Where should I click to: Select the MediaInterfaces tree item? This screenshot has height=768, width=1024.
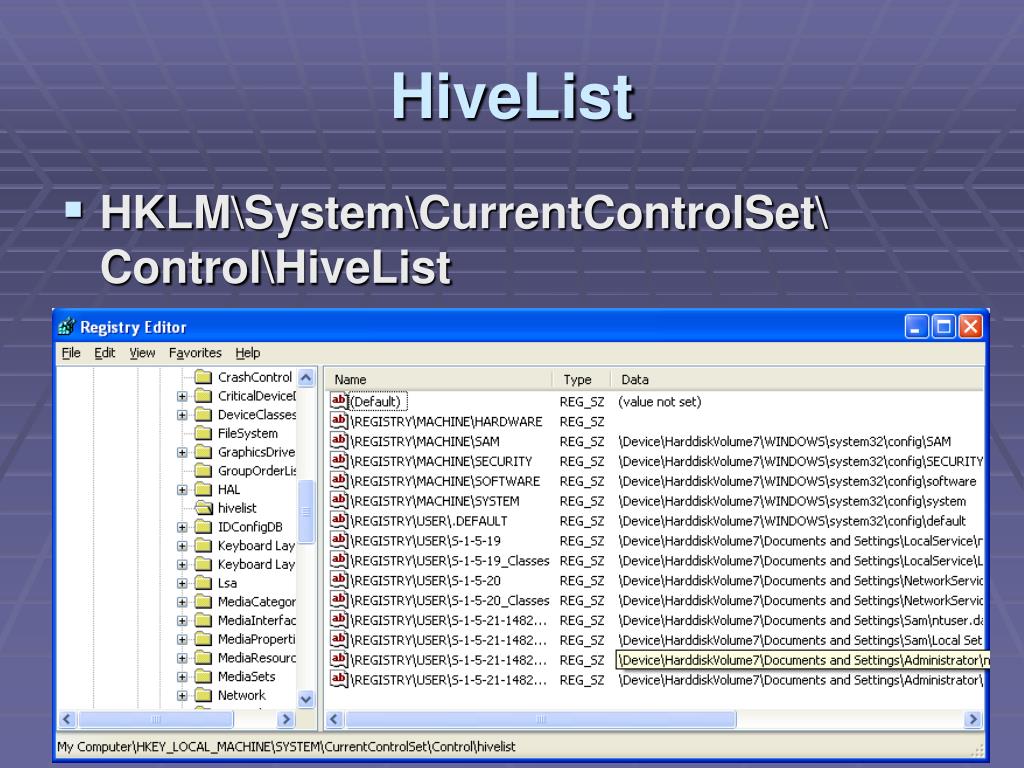[x=257, y=620]
